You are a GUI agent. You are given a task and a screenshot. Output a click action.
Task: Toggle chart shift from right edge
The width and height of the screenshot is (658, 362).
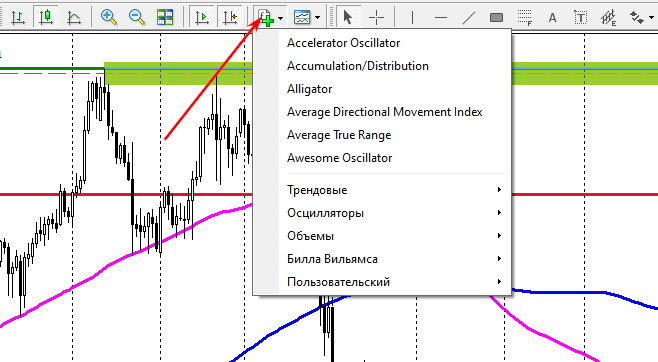point(230,17)
